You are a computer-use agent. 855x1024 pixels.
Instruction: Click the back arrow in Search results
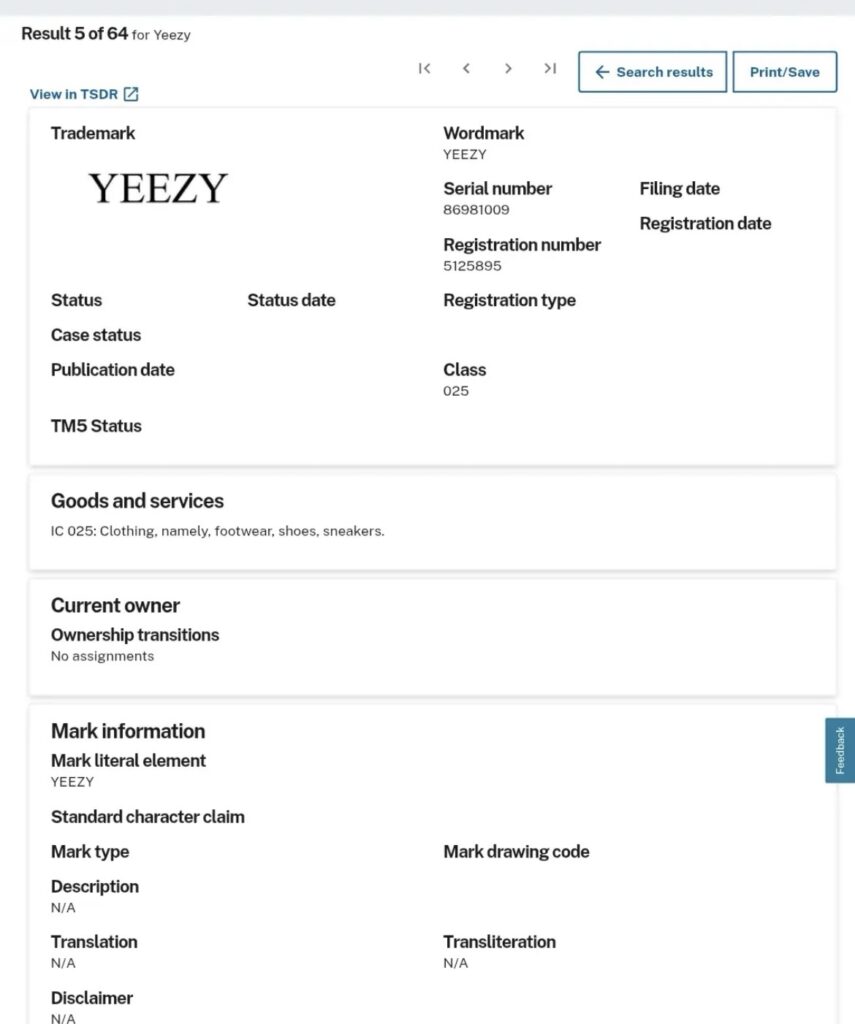(602, 72)
